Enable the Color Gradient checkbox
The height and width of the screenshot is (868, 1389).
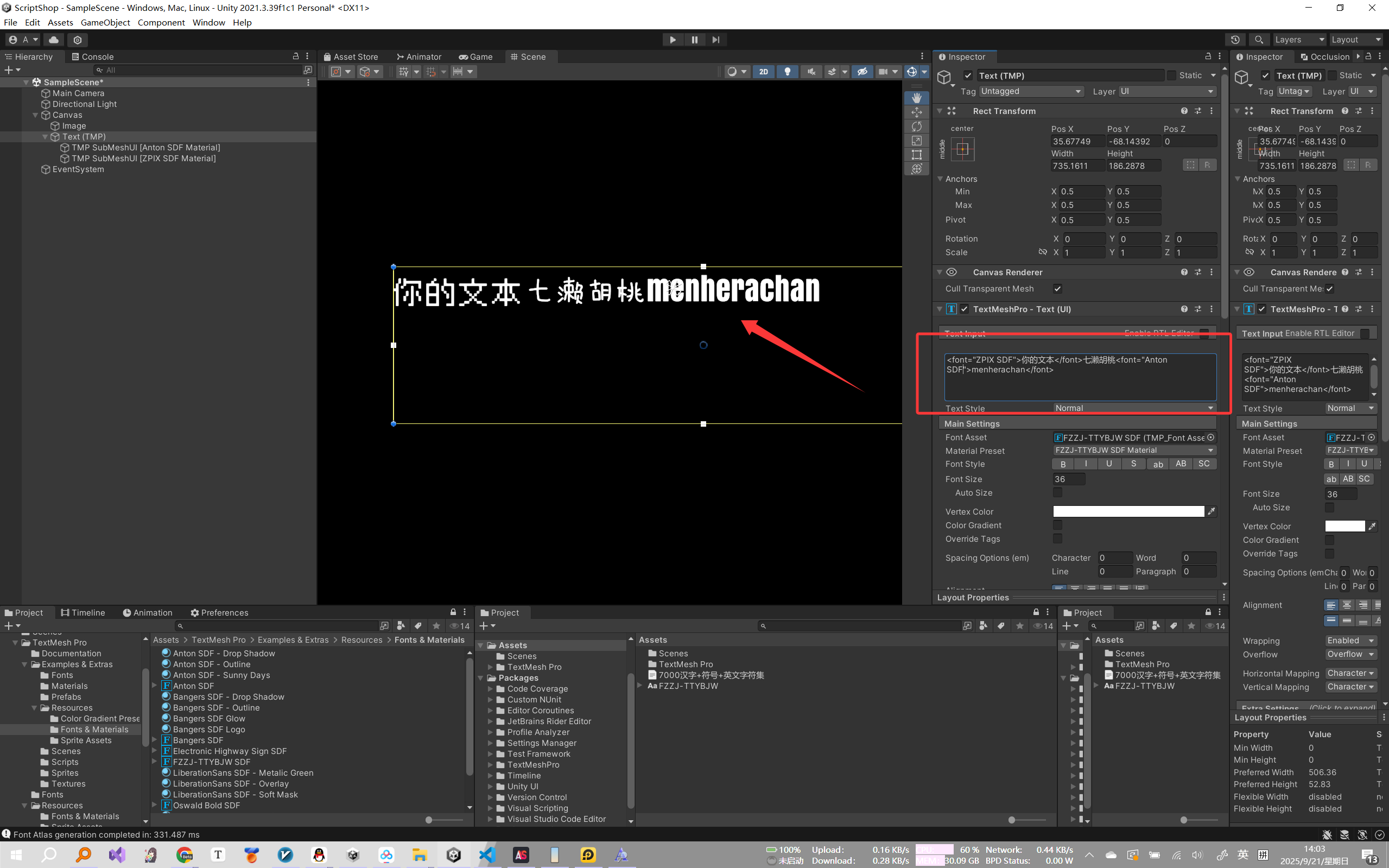click(1057, 525)
